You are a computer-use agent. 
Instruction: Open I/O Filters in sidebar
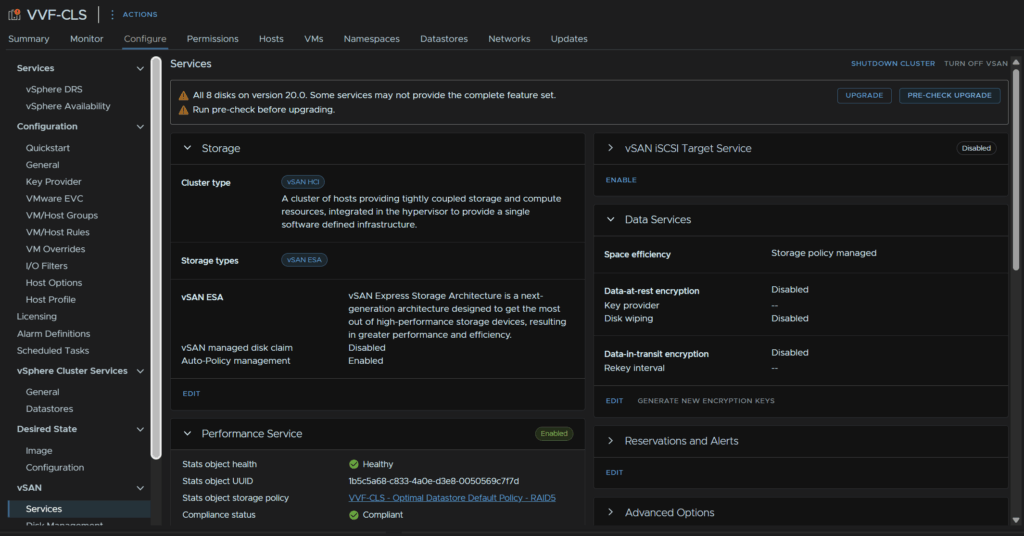click(46, 266)
